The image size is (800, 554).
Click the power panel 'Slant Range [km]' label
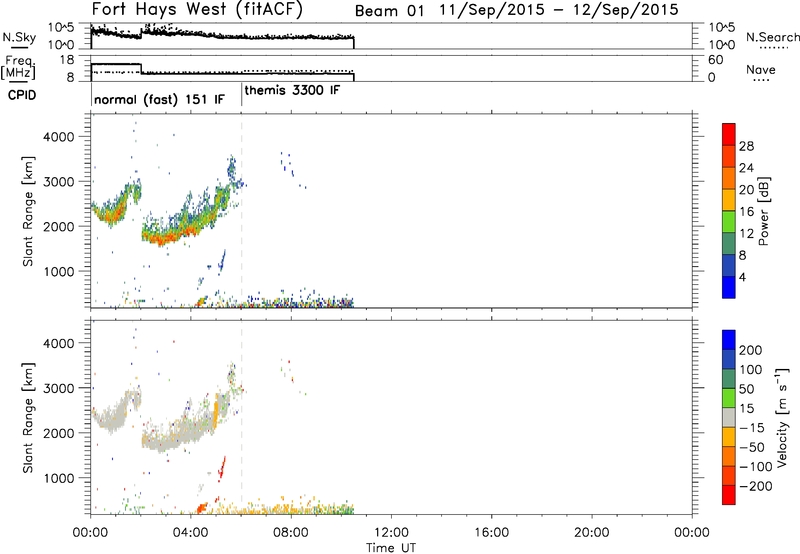28,211
